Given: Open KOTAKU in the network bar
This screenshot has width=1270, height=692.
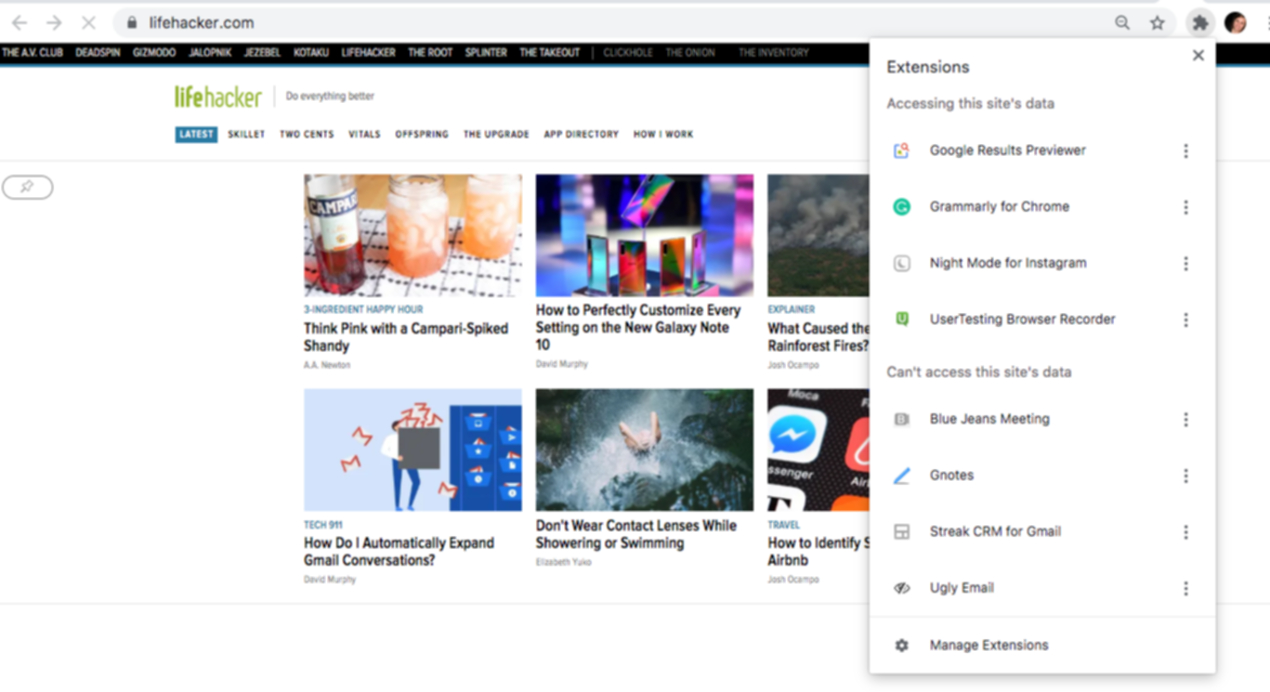Looking at the screenshot, I should pos(311,52).
